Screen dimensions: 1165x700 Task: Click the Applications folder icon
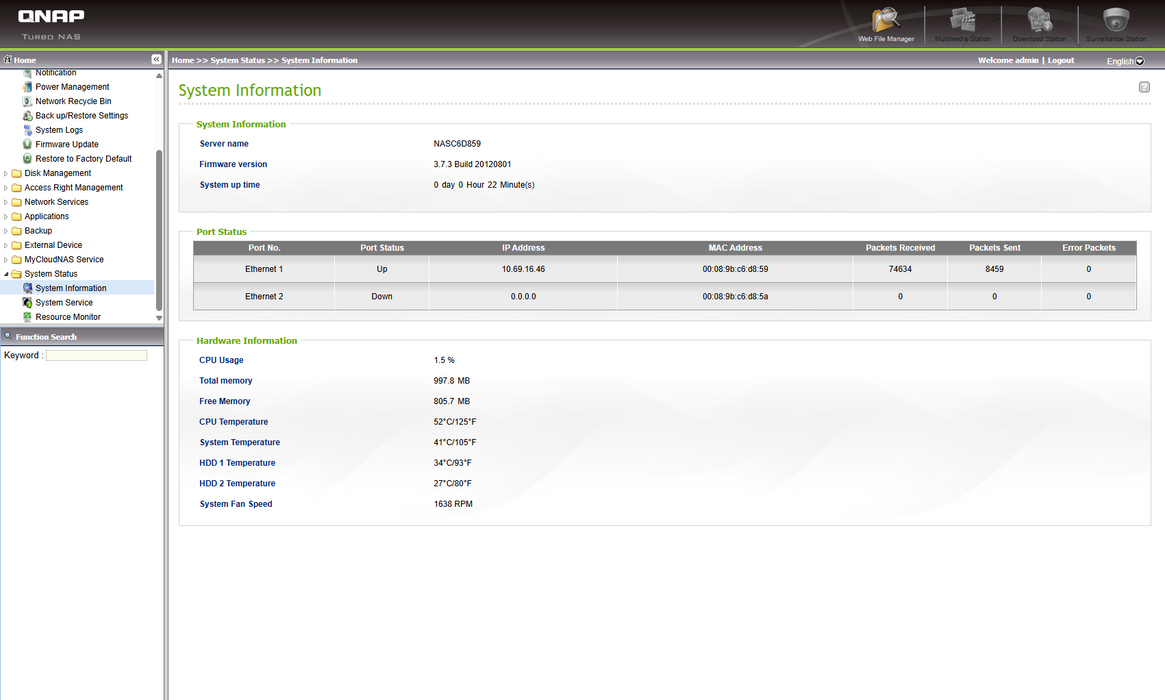16,216
